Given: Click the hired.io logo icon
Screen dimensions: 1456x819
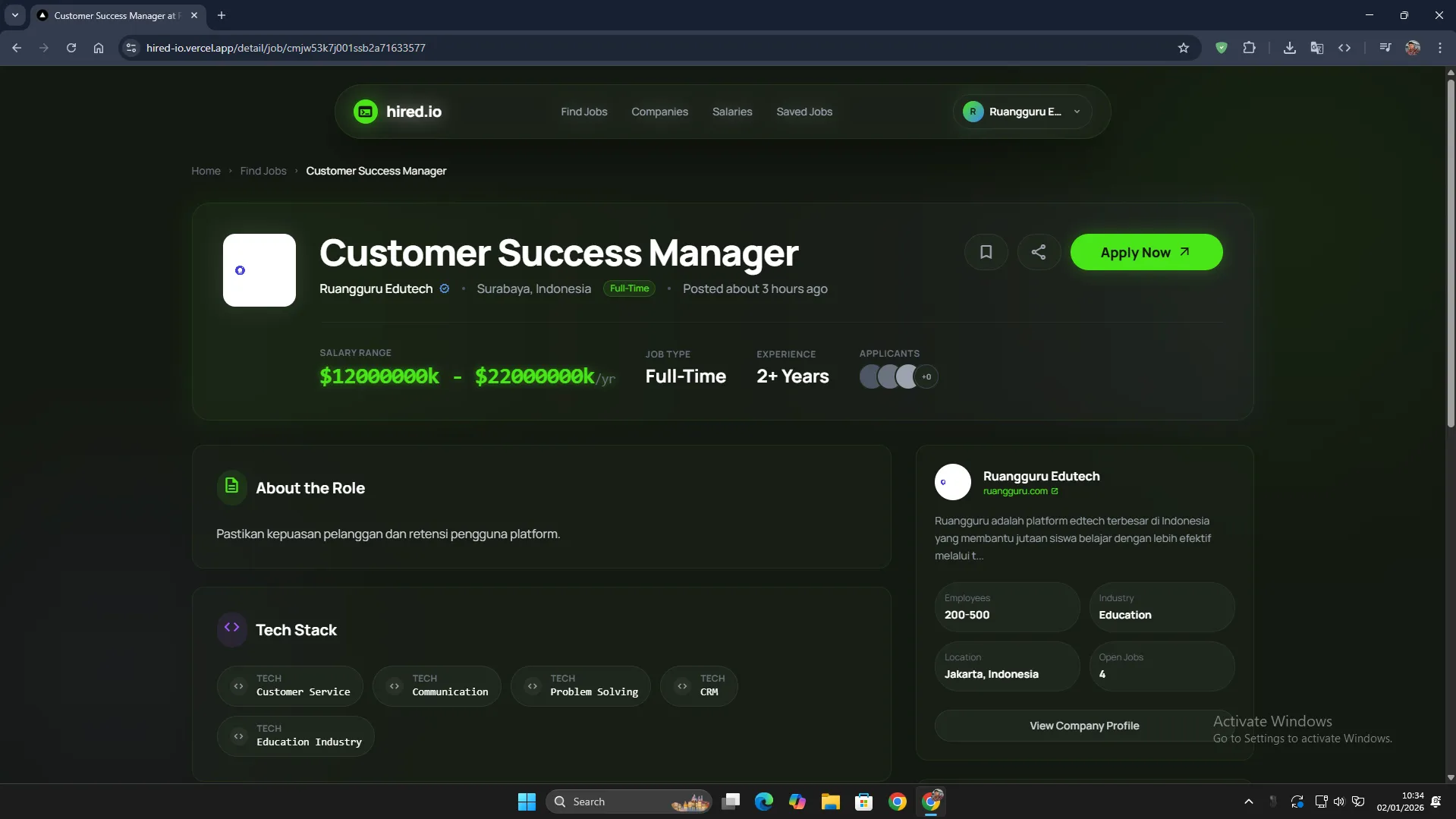Looking at the screenshot, I should pyautogui.click(x=365, y=112).
